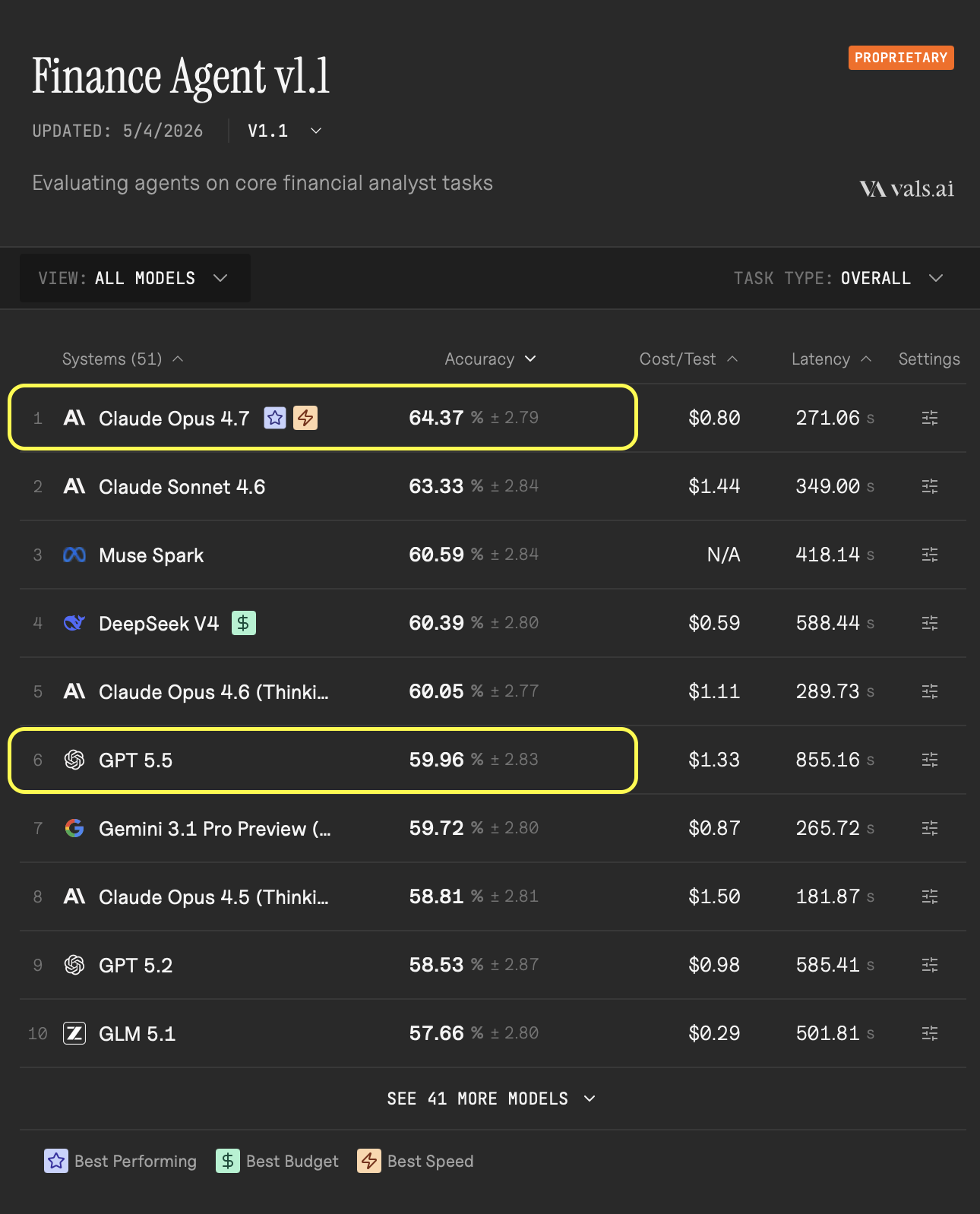Open settings icon for Claude Opus 4.6 row
Screen dimensions: 980x1214
[x=930, y=691]
